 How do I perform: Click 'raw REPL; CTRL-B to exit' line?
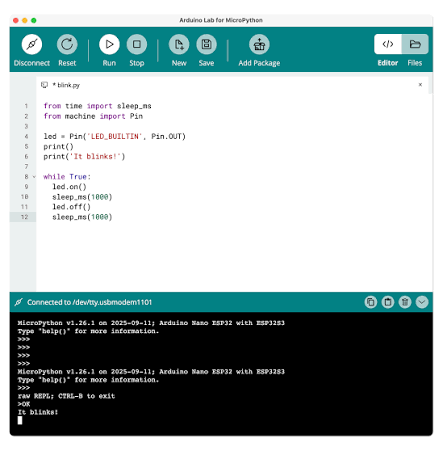pyautogui.click(x=66, y=396)
